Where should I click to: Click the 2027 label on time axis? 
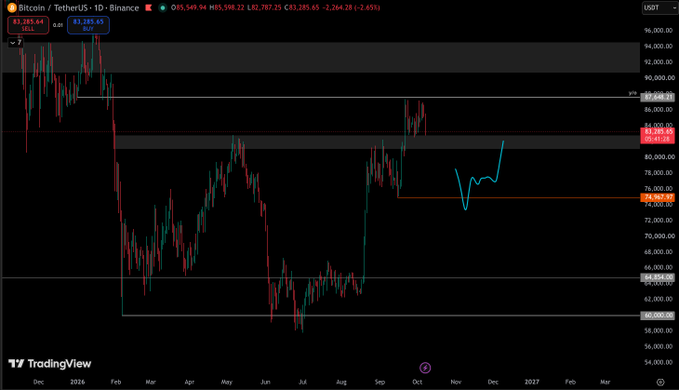[532, 382]
